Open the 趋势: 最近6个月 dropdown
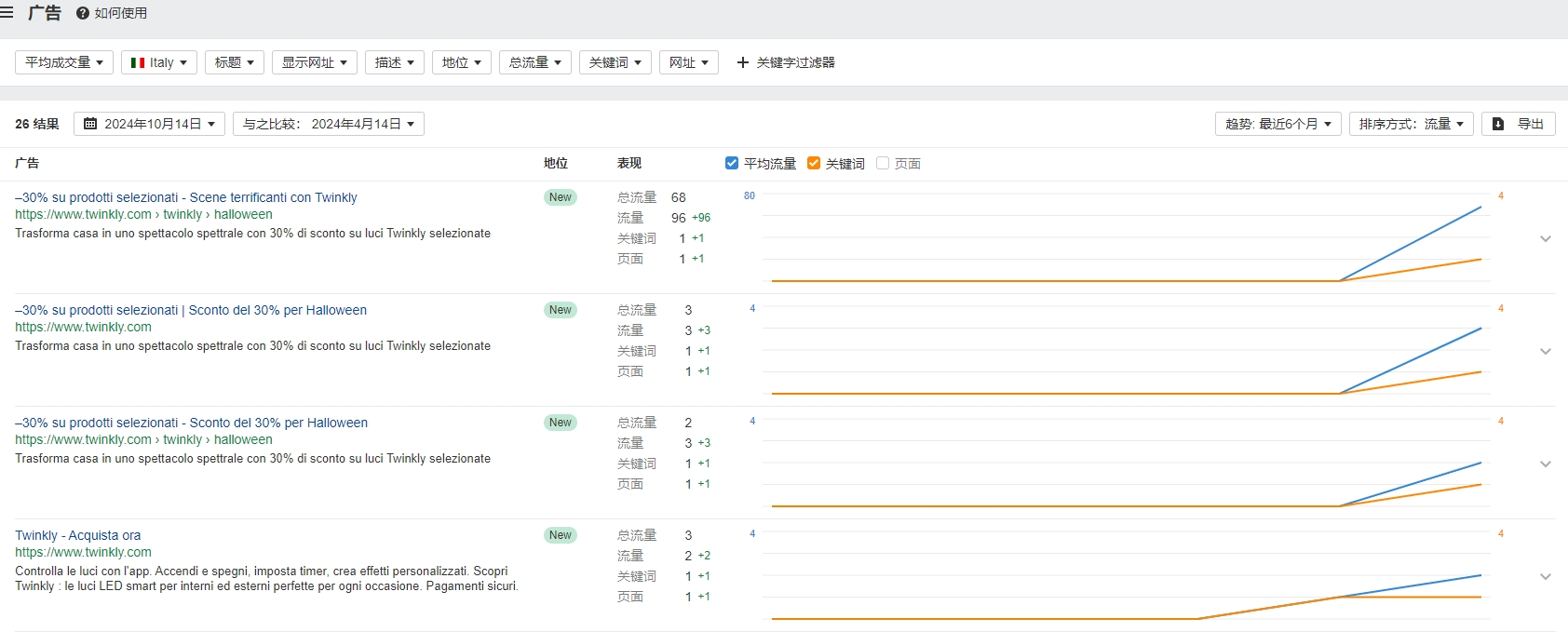This screenshot has width=1568, height=632. [1278, 124]
